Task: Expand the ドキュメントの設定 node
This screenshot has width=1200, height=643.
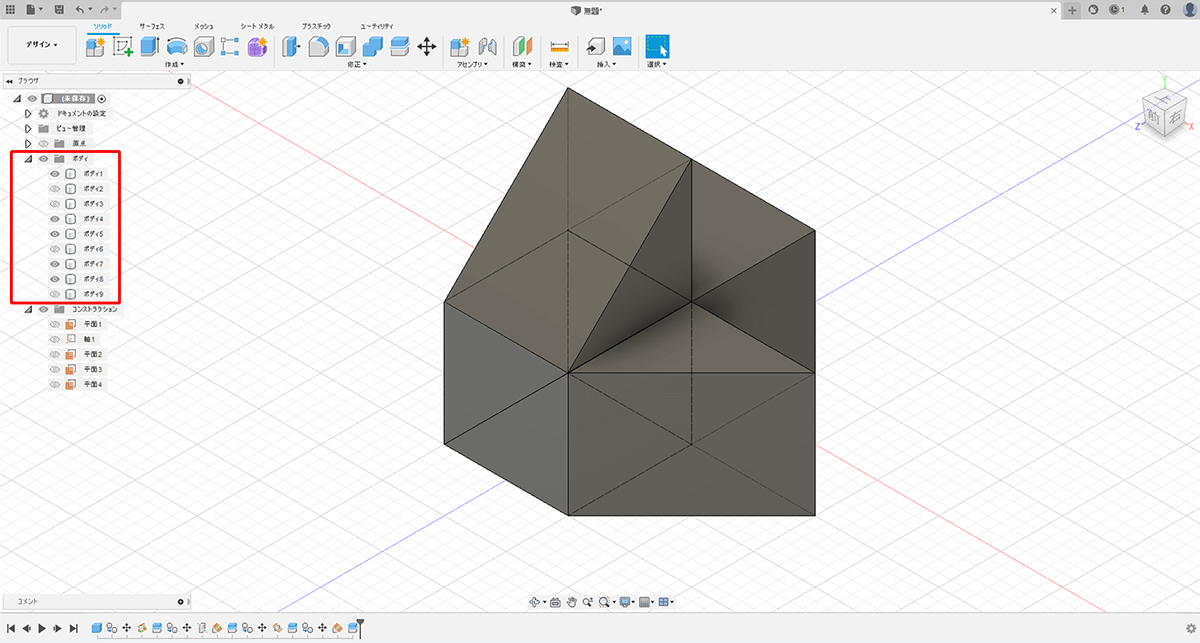Action: 28,114
